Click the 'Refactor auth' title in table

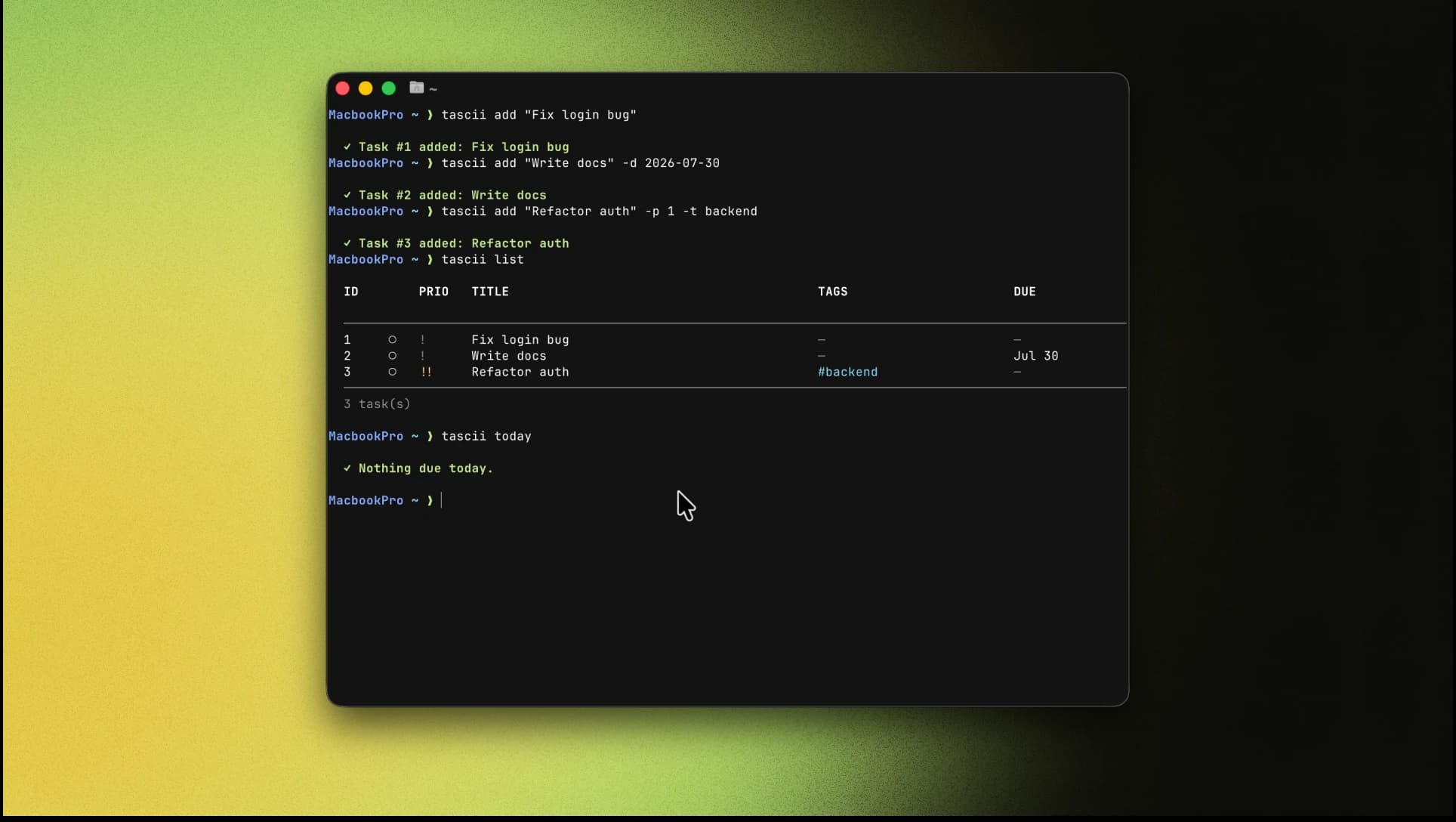520,372
